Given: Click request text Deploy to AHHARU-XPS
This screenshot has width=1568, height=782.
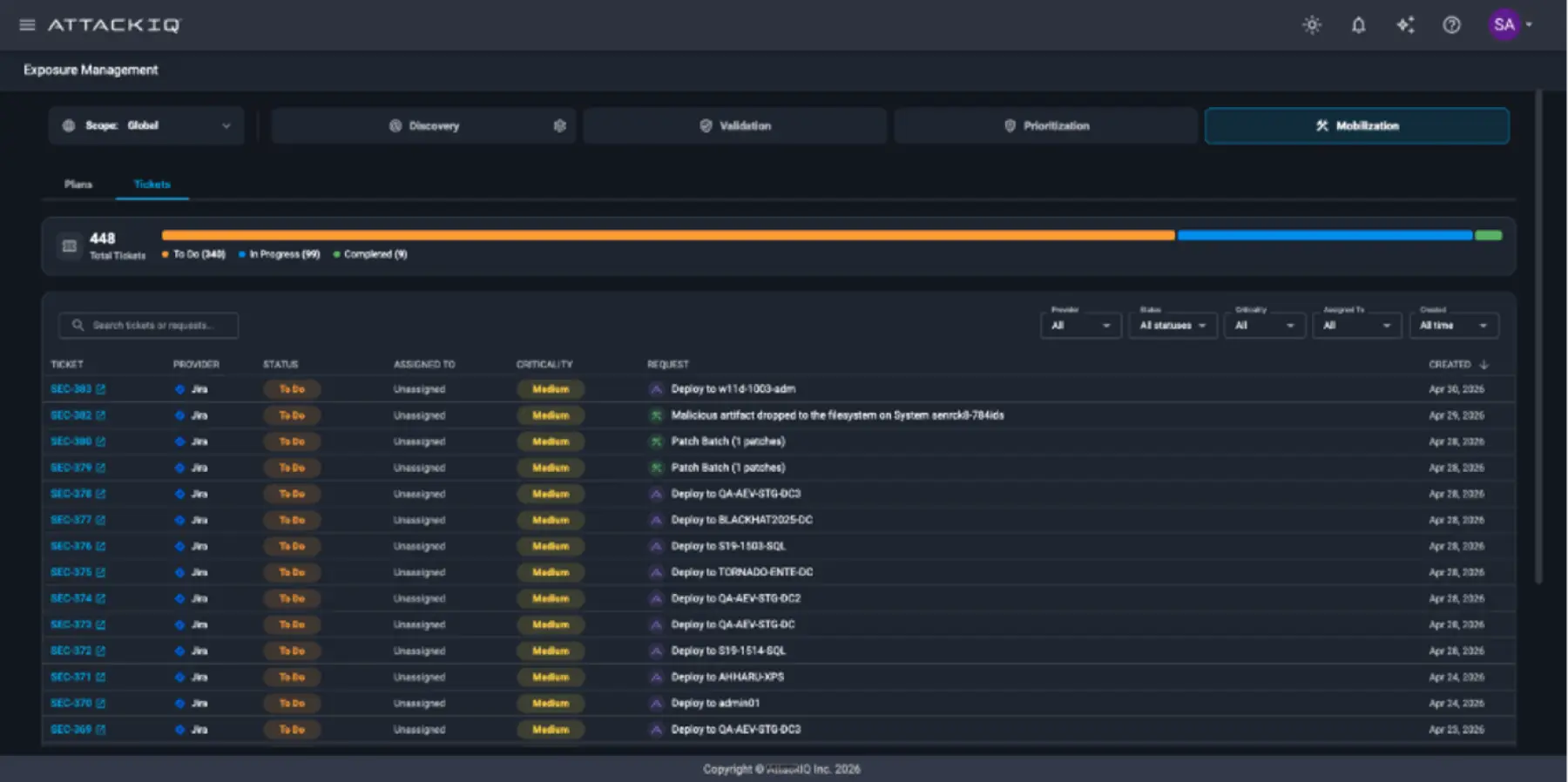Looking at the screenshot, I should 727,677.
